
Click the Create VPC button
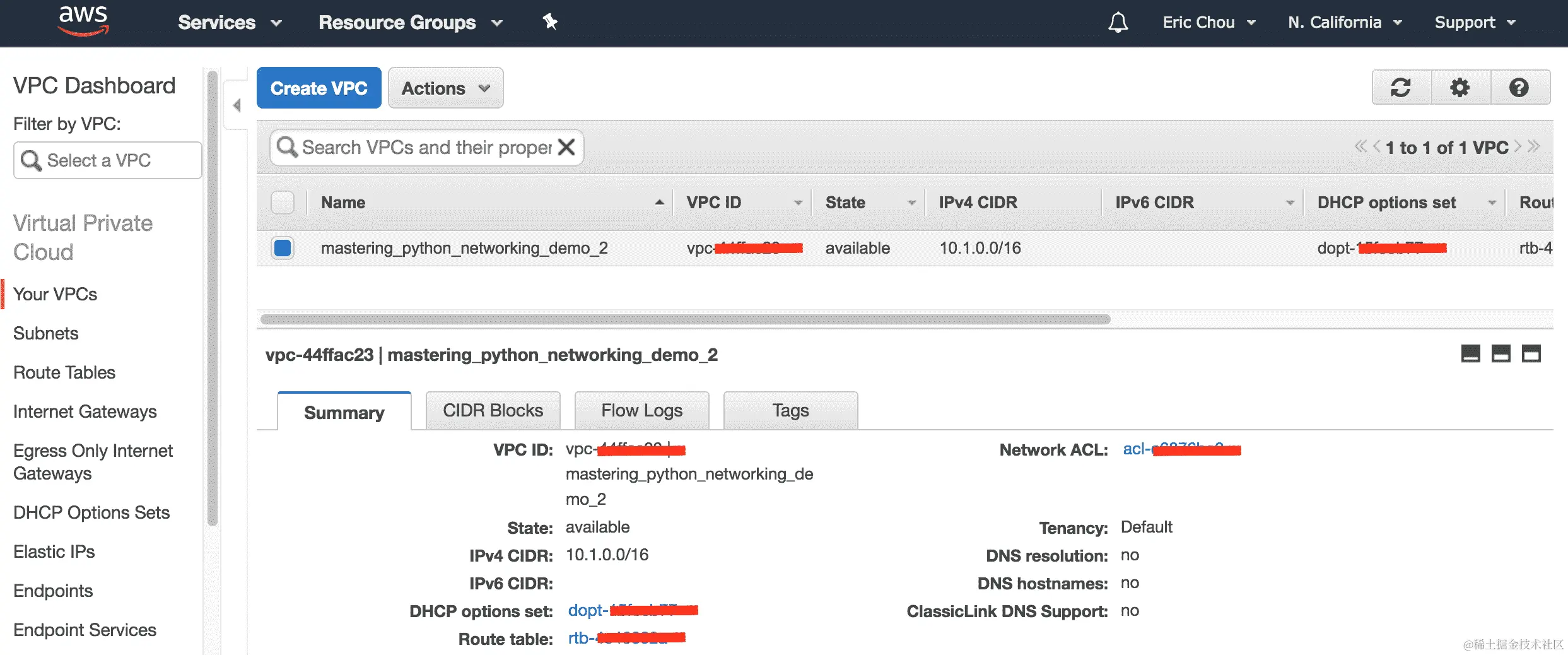(x=319, y=88)
